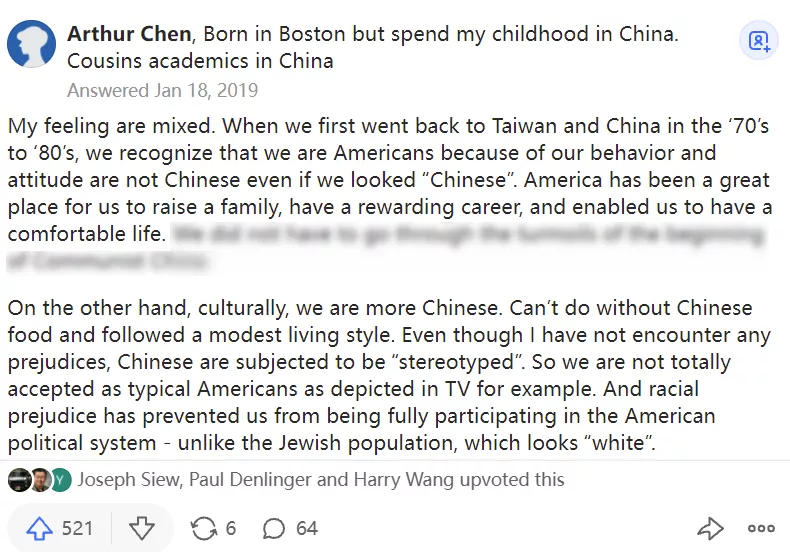Click the "upvoted this" text

coord(512,480)
